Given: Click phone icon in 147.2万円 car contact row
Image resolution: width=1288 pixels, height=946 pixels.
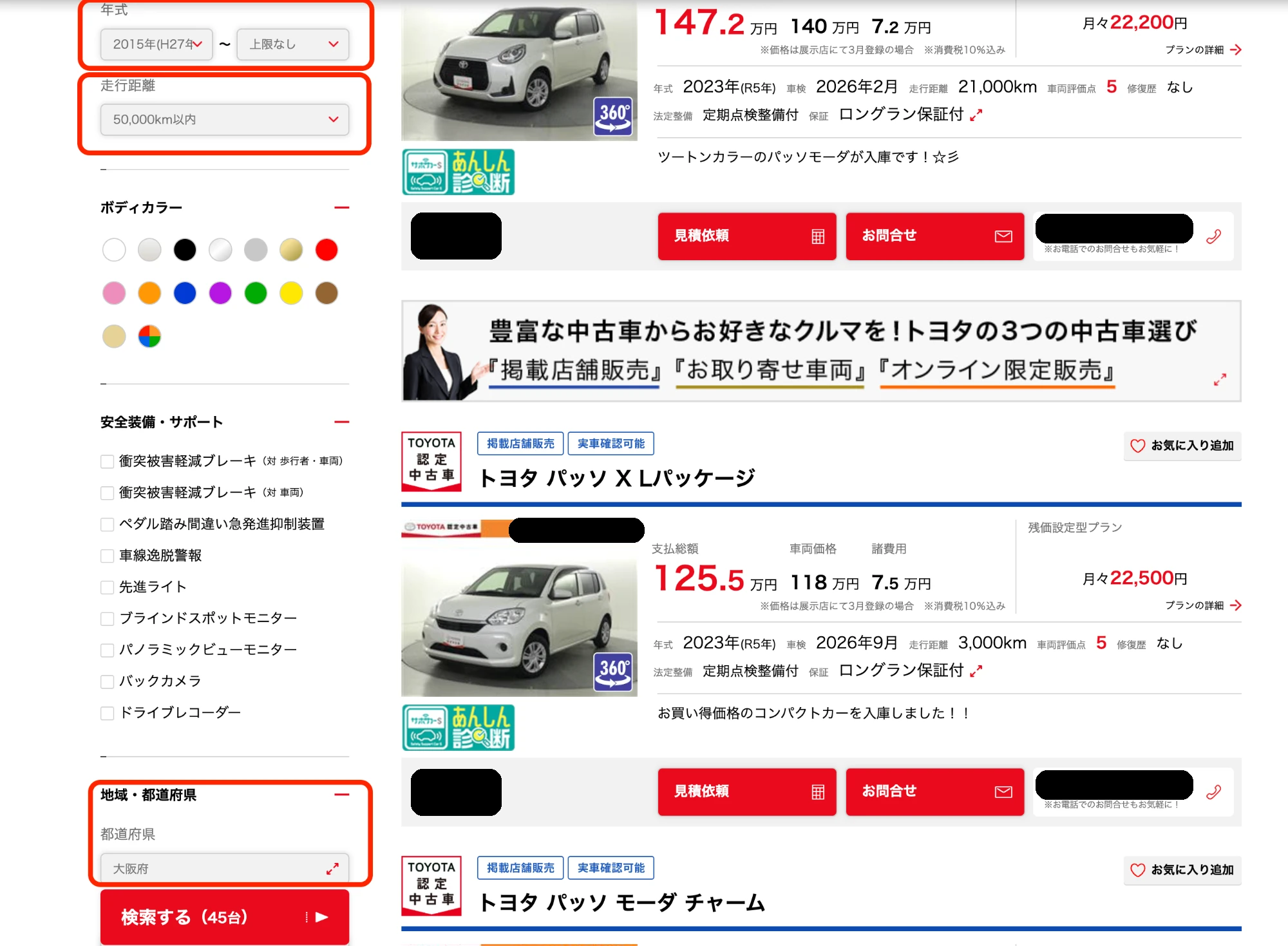Looking at the screenshot, I should (x=1214, y=236).
